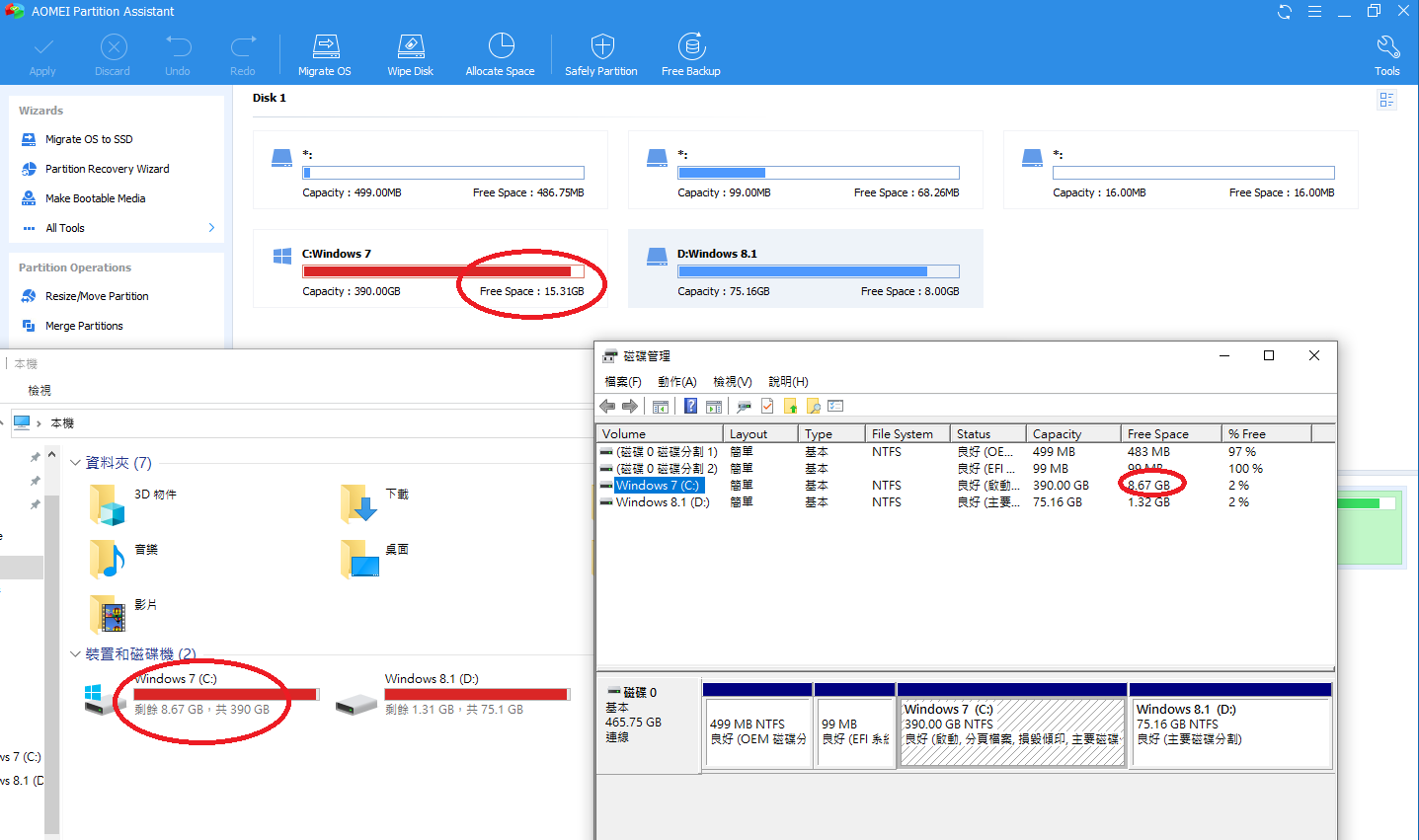Select Windows 8.1 (D:) 75.16 GB block

click(1230, 724)
